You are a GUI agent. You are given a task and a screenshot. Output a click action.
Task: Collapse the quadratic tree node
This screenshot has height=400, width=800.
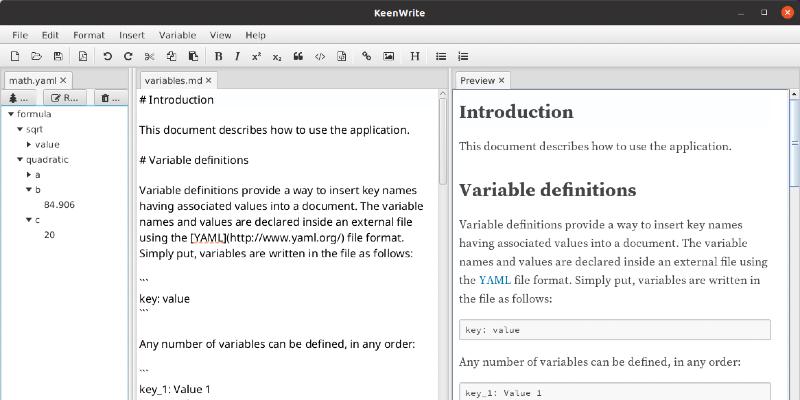coord(20,159)
